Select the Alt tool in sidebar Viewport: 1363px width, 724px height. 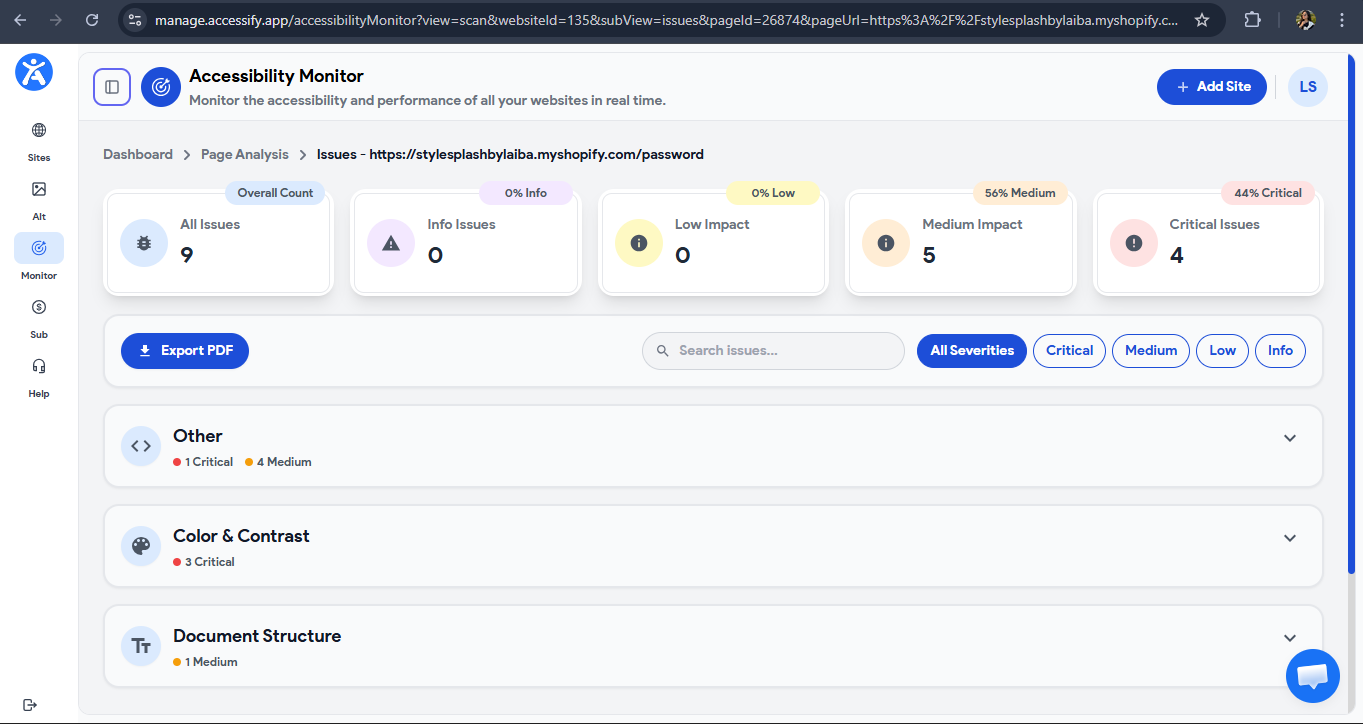[x=38, y=198]
